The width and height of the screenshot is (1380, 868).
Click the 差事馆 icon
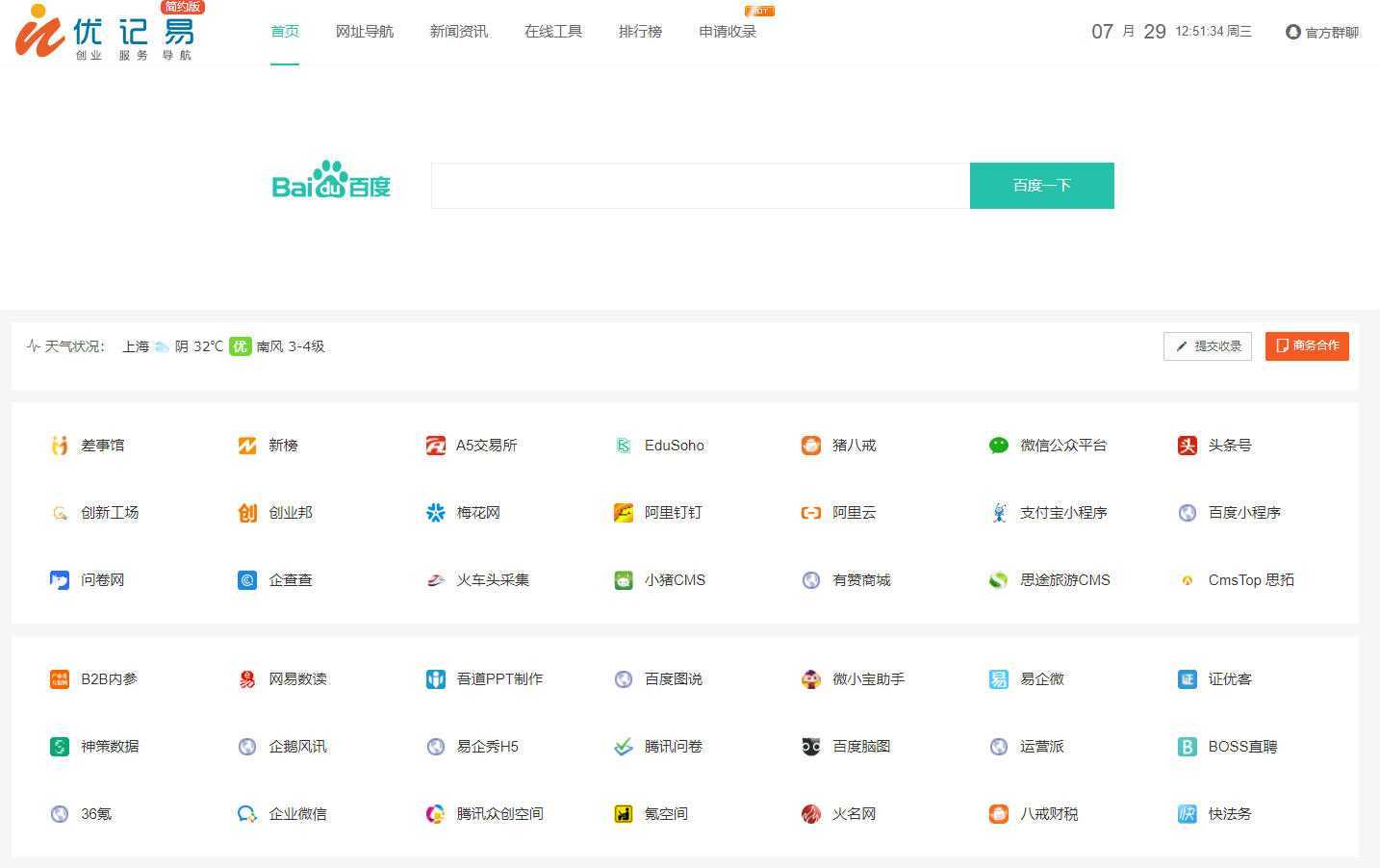[60, 446]
